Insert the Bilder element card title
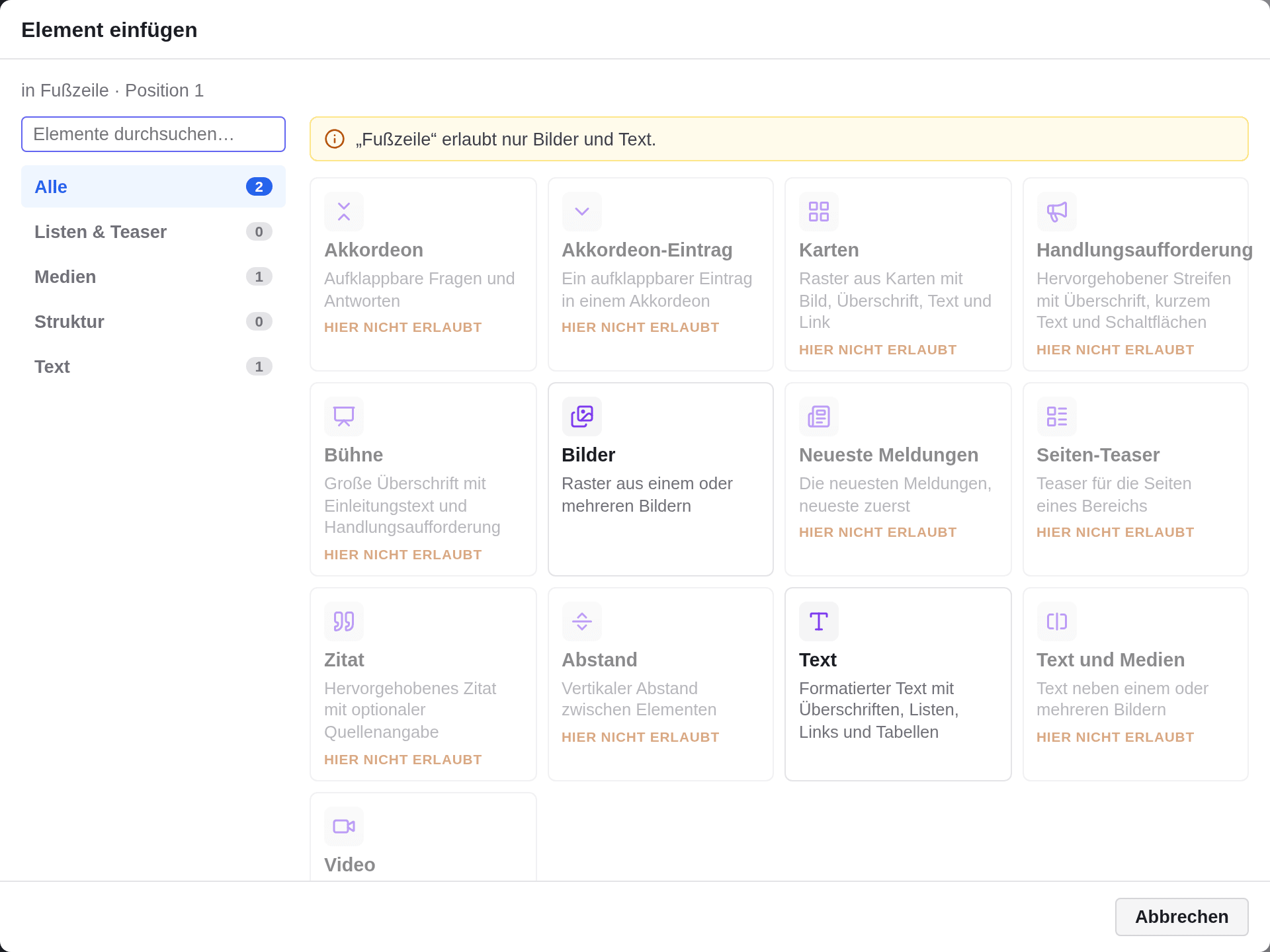Image resolution: width=1270 pixels, height=952 pixels. [589, 455]
